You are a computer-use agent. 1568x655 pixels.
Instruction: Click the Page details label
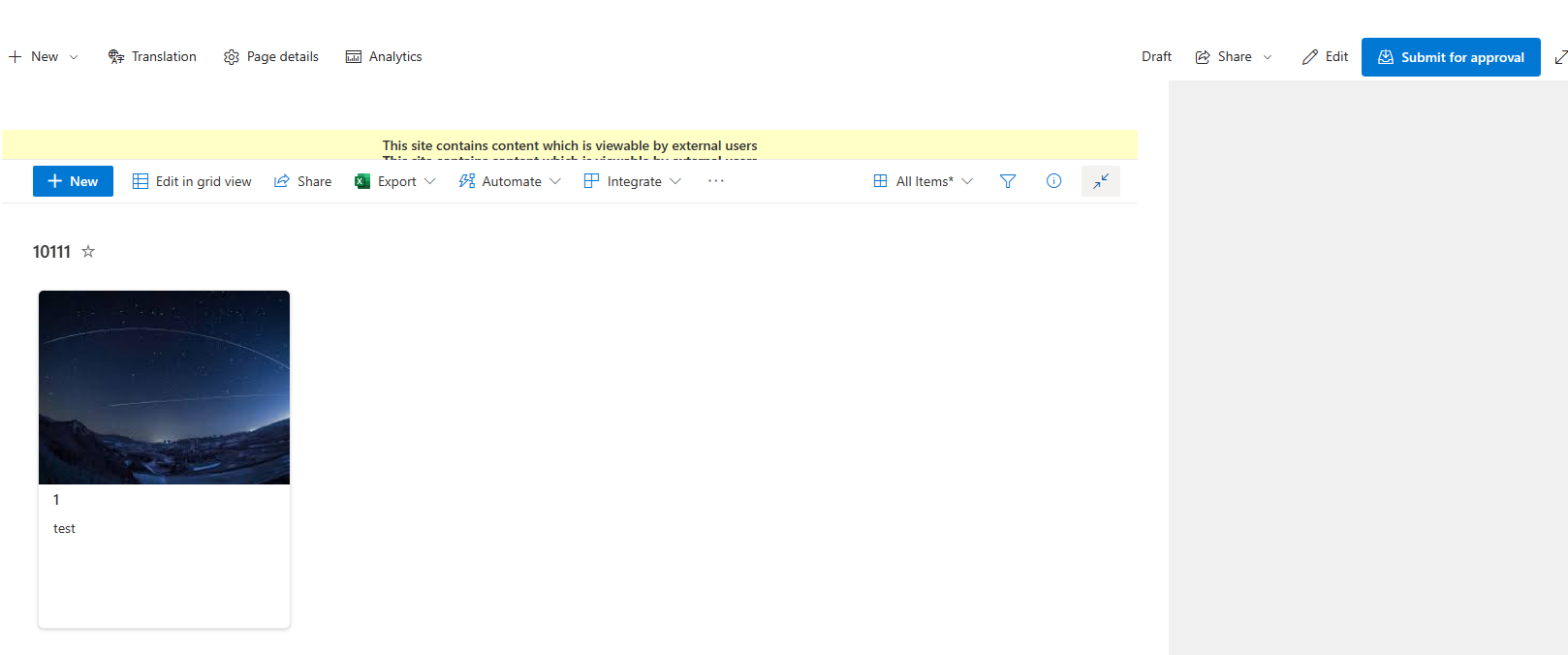tap(283, 57)
